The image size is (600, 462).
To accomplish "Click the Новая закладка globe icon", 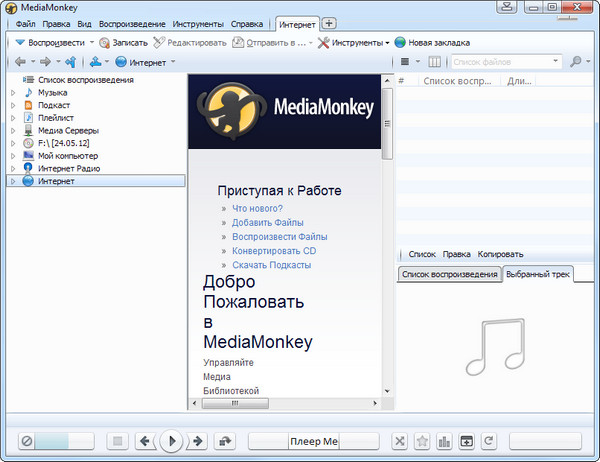I will [400, 43].
